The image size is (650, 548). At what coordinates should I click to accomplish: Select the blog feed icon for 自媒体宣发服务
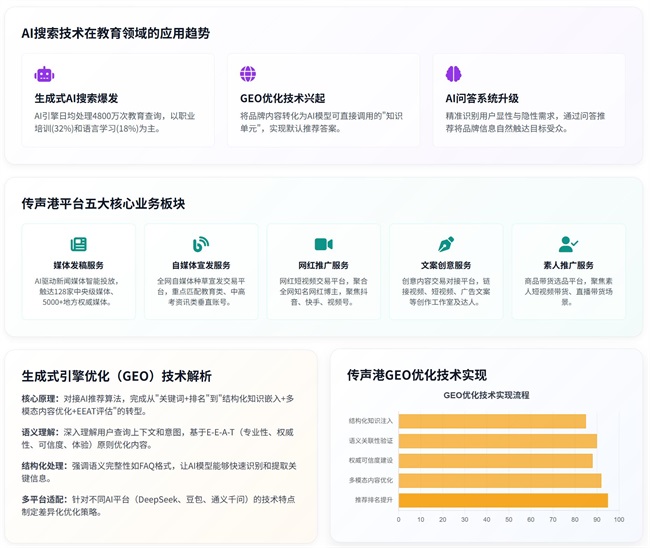pos(201,244)
